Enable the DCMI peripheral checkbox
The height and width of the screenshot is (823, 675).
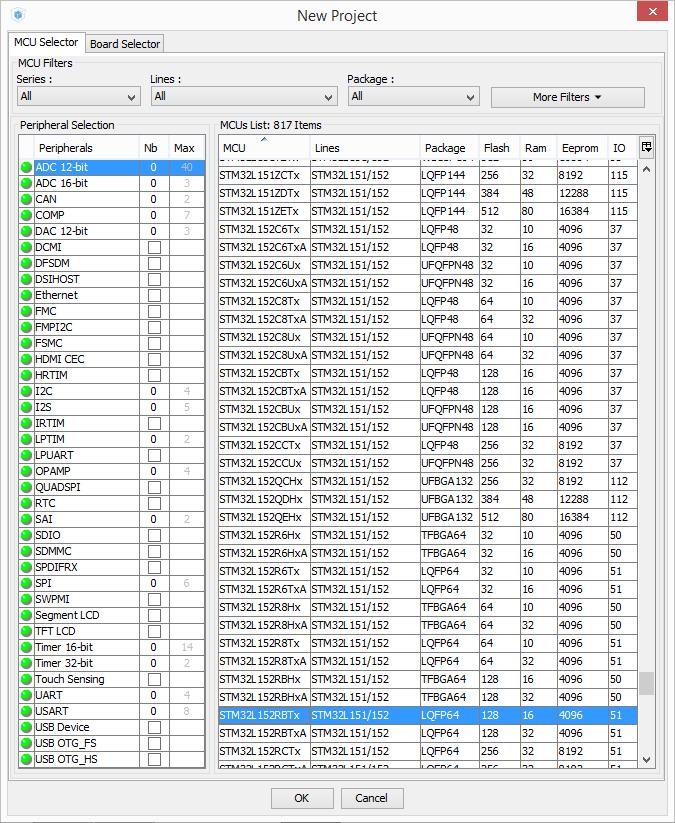(154, 248)
